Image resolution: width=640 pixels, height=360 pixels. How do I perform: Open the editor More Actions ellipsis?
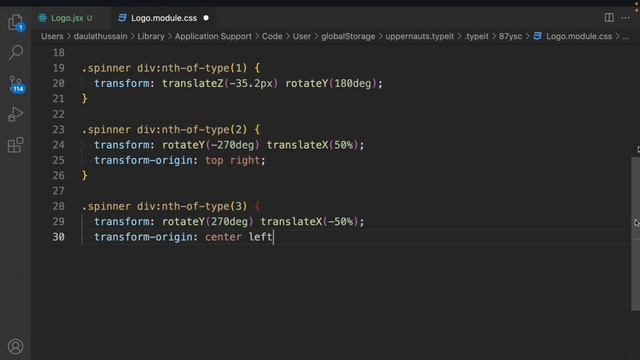(625, 18)
